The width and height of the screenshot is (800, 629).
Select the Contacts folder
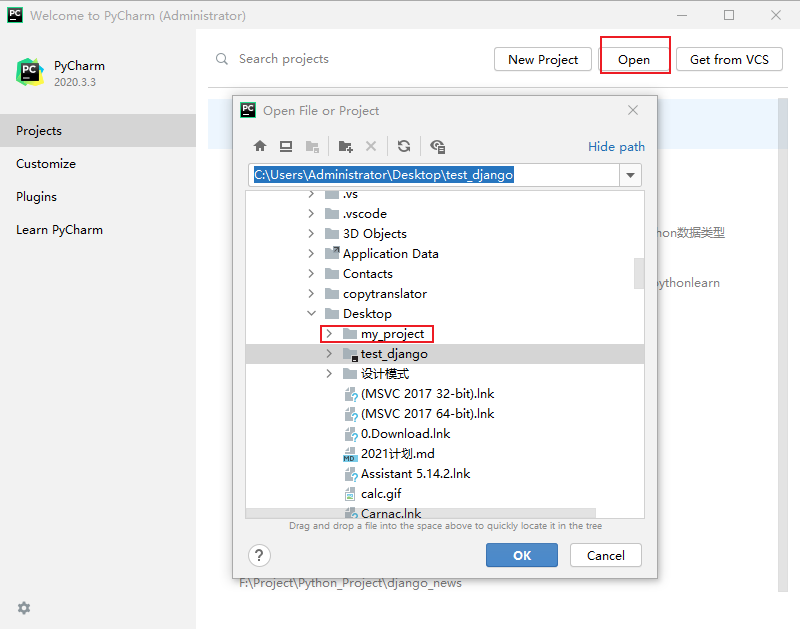(368, 274)
